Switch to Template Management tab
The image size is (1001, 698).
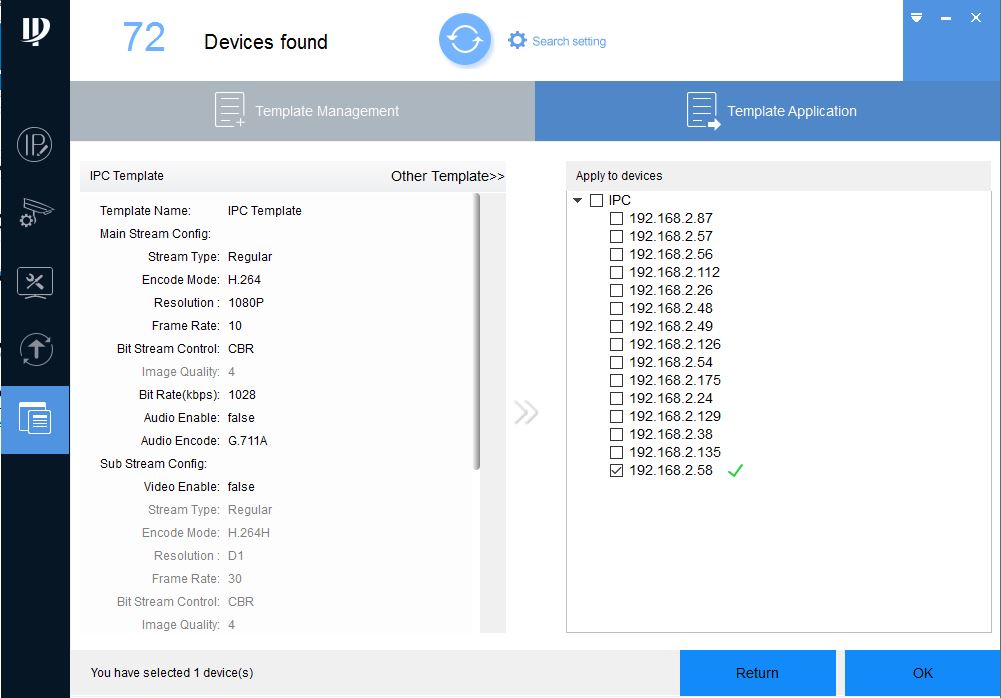pyautogui.click(x=302, y=111)
